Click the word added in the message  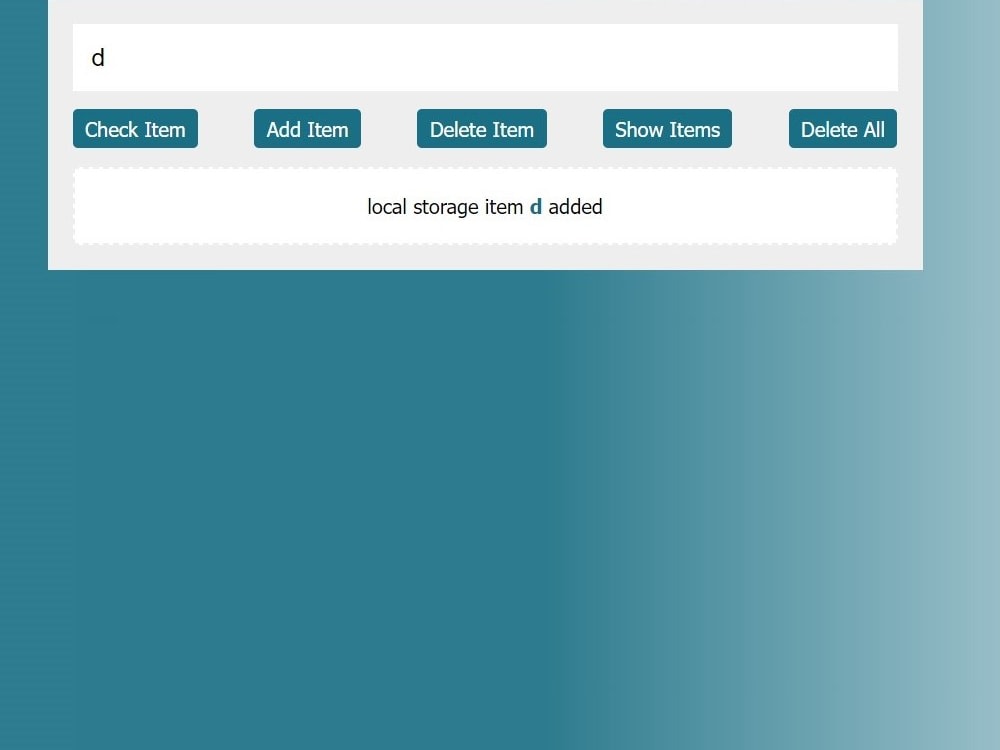pos(578,207)
